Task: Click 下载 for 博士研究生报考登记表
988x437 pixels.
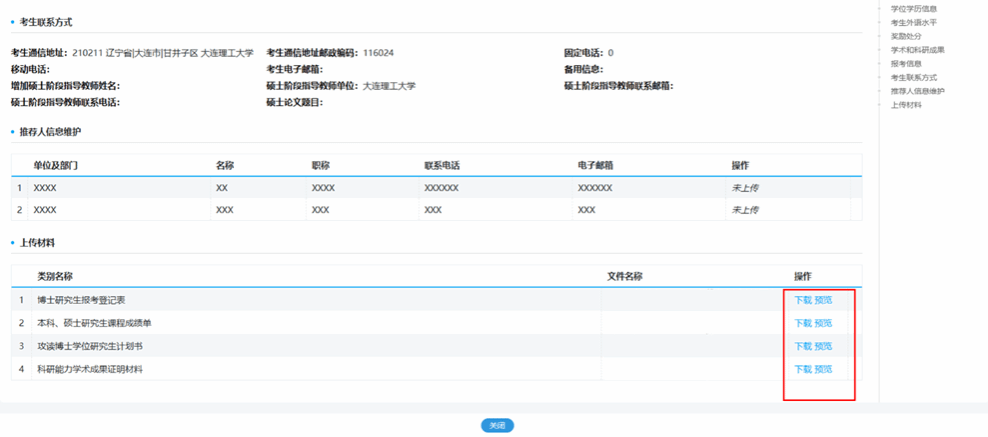Action: (803, 300)
